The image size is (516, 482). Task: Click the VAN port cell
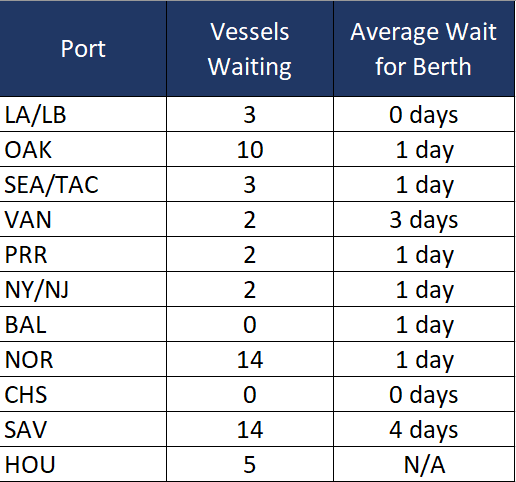(83, 219)
